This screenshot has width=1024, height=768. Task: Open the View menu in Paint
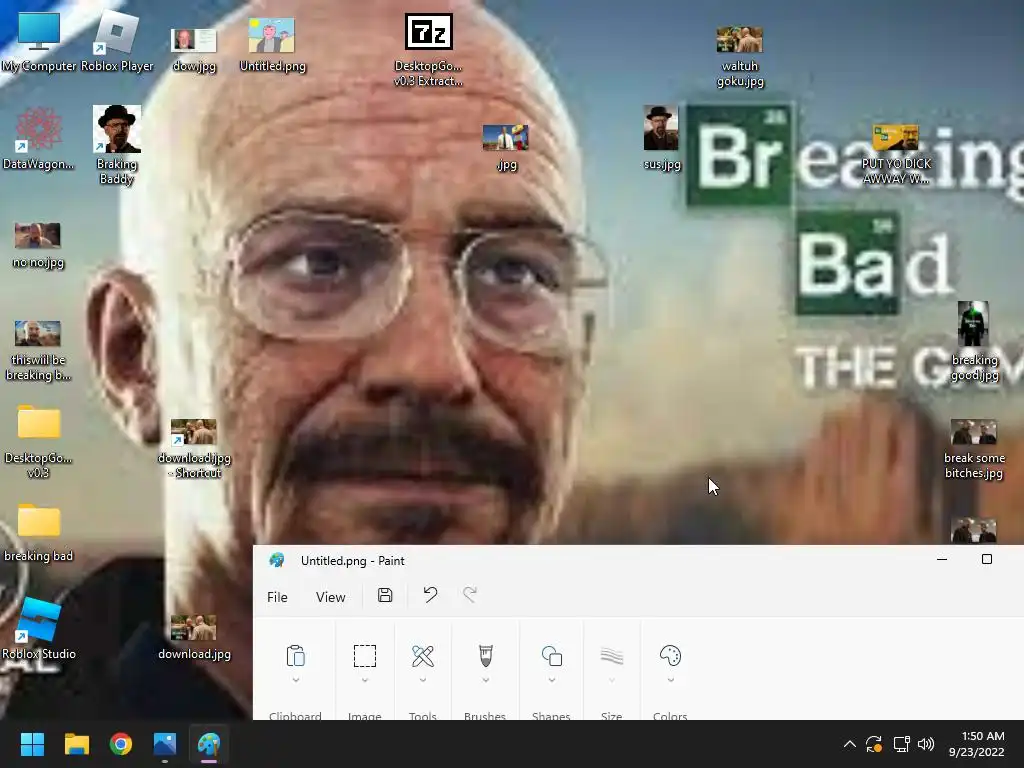[330, 597]
